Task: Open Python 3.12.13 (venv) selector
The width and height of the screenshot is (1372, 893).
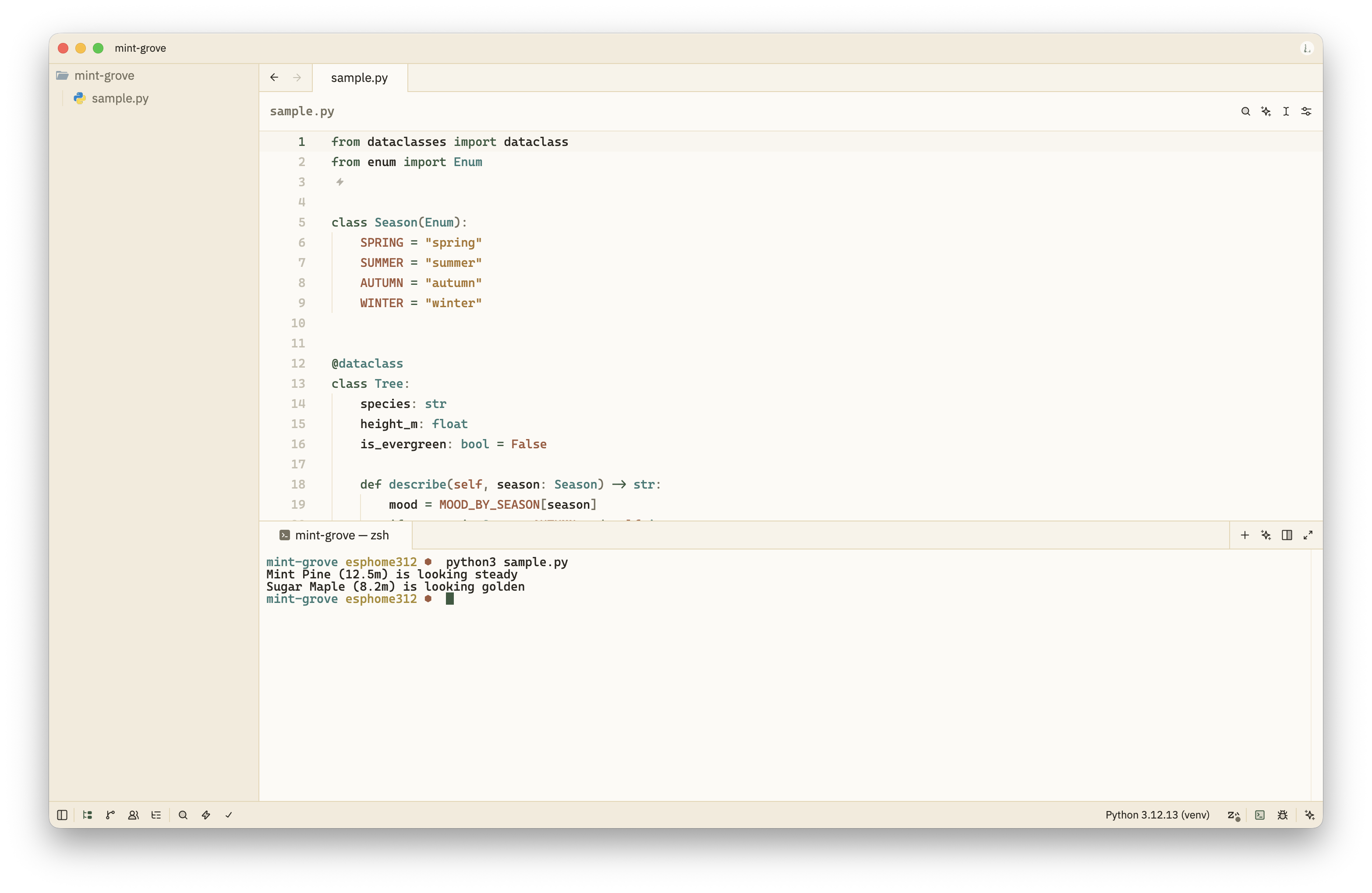Action: tap(1157, 815)
